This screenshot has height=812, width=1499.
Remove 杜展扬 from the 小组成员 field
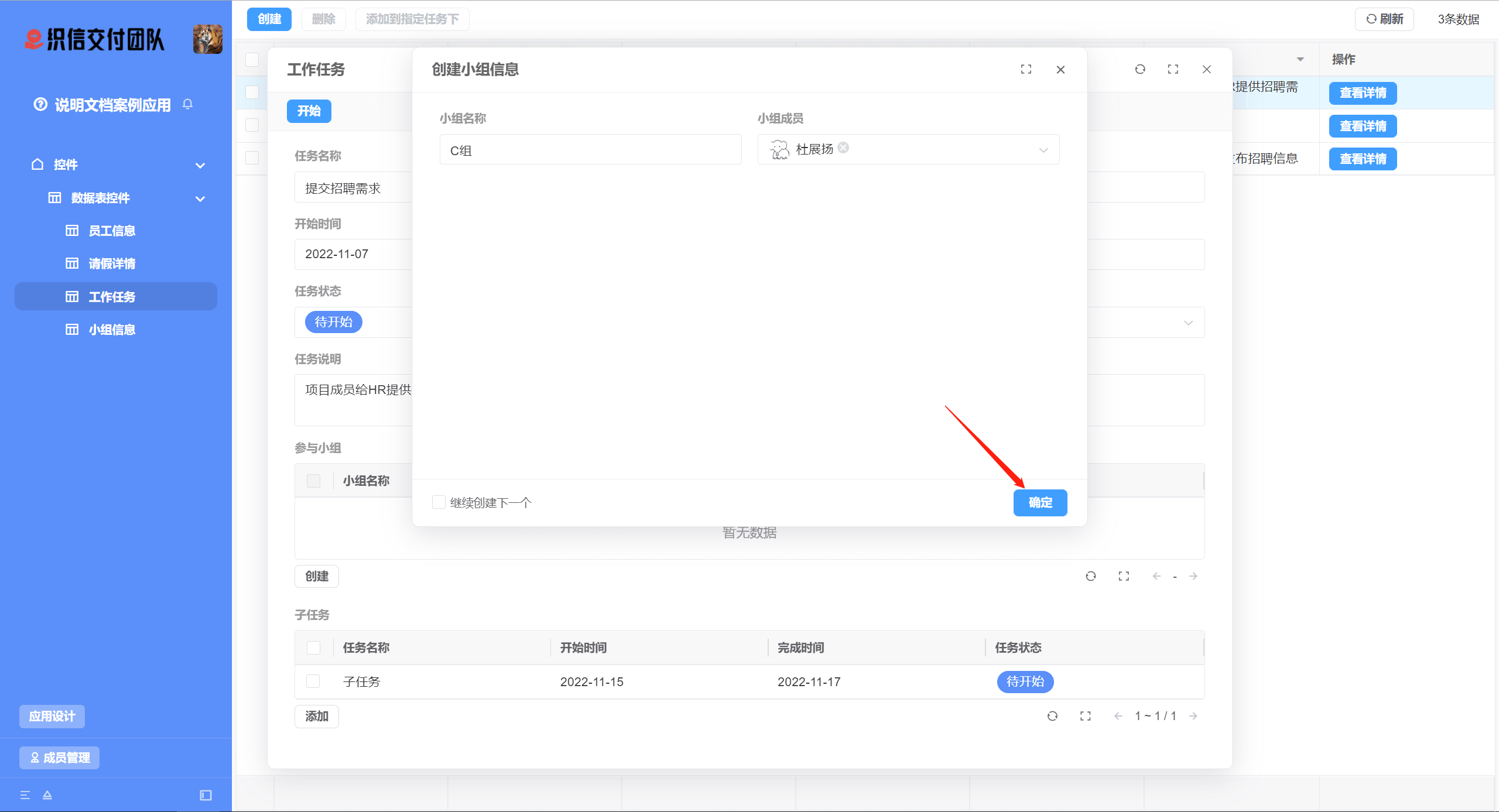843,148
